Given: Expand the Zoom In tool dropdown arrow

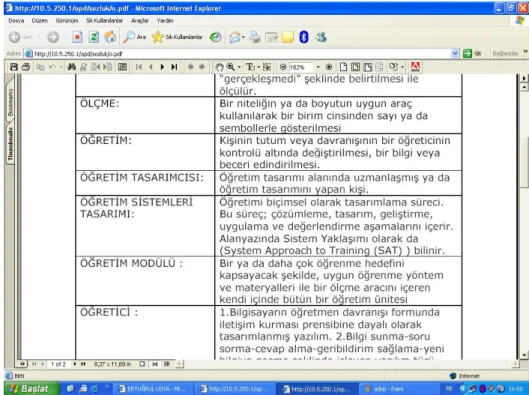Looking at the screenshot, I should point(239,67).
